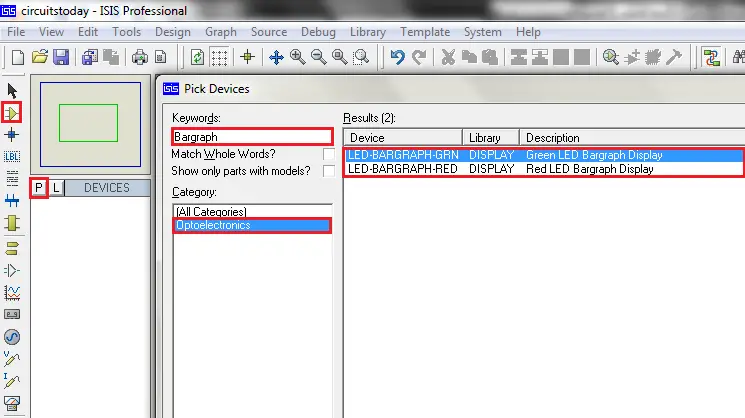
Task: Click the Zoom to area icon
Action: (362, 57)
